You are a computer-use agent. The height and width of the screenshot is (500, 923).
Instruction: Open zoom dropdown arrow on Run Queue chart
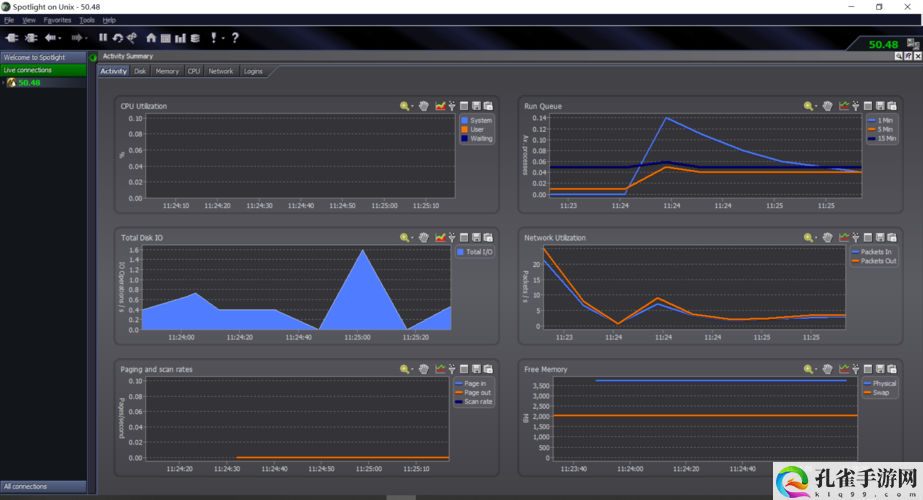point(816,107)
